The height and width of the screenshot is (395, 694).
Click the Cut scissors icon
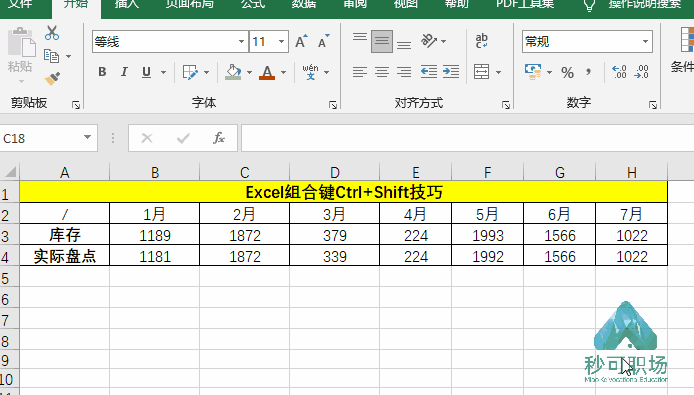coord(52,33)
